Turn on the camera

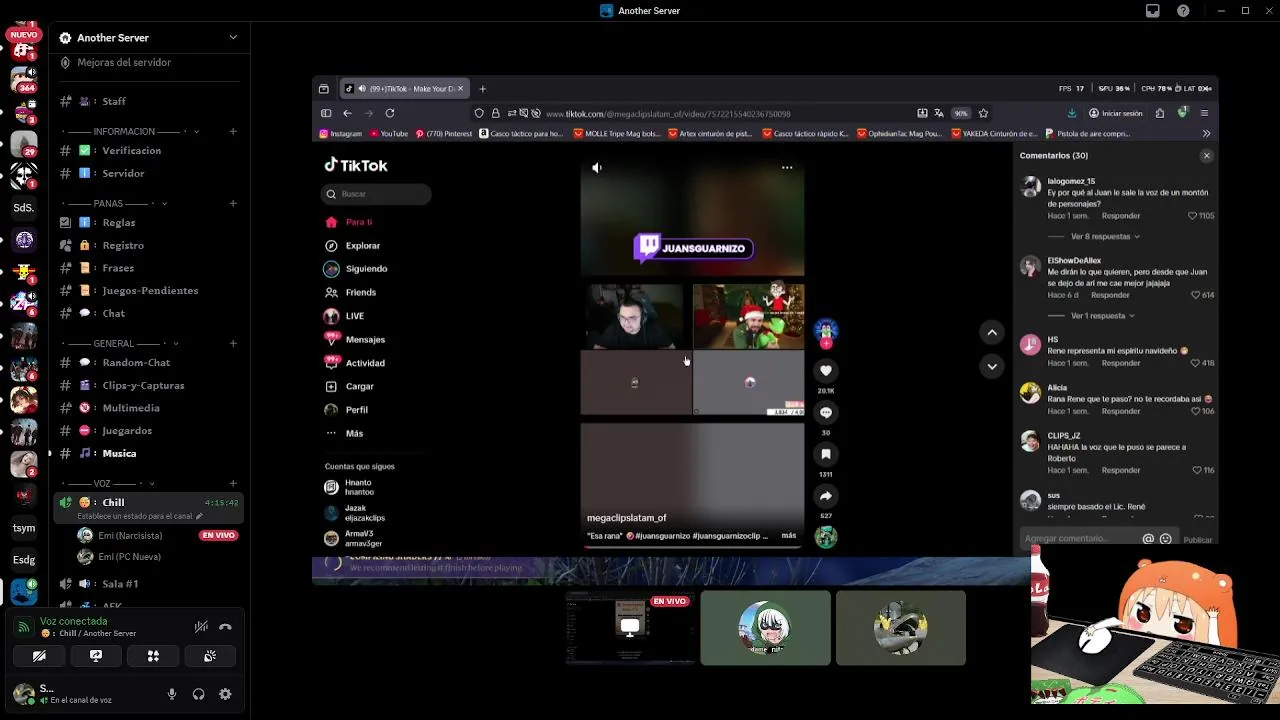click(39, 656)
